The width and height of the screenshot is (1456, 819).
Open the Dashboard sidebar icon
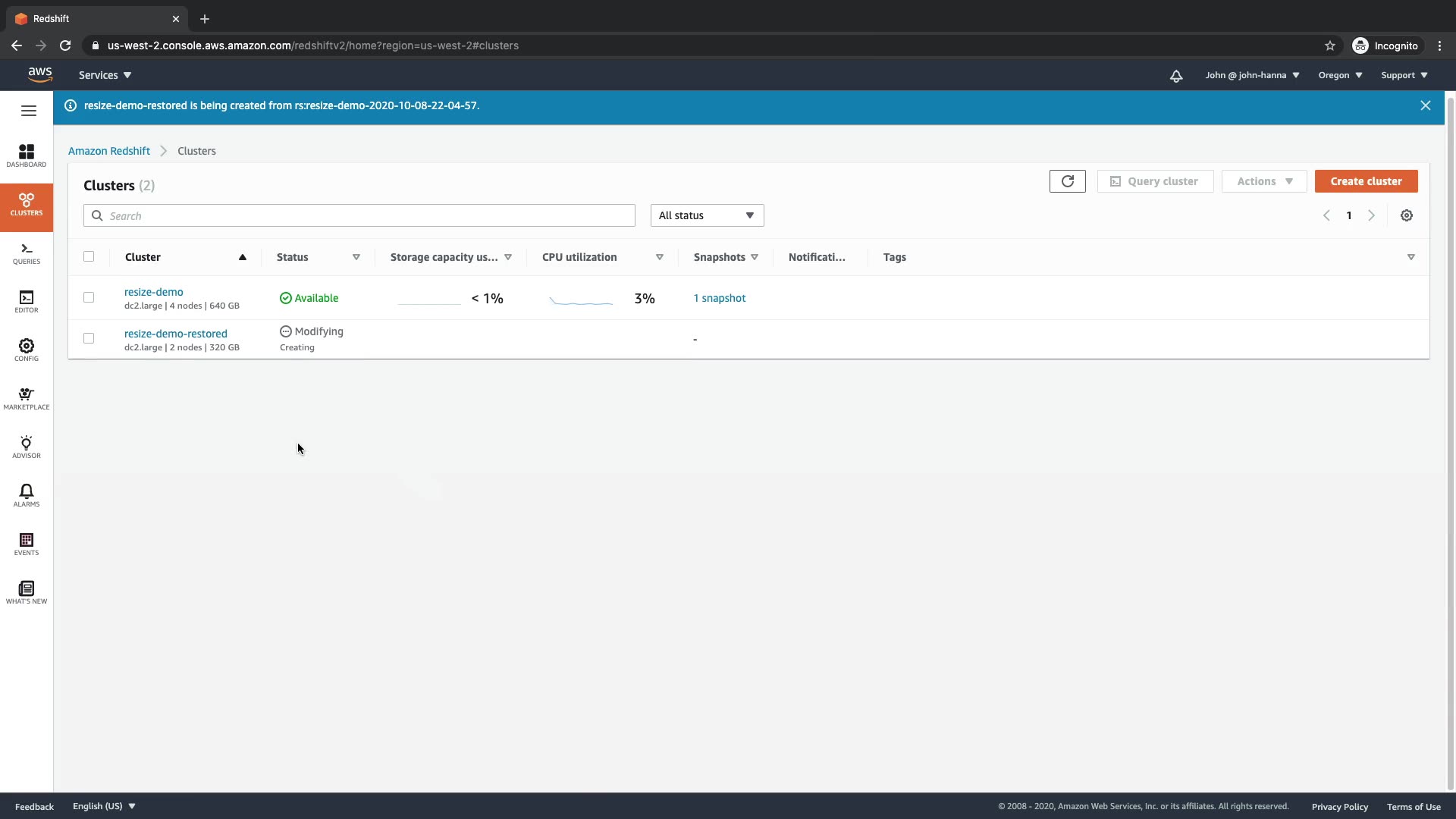(27, 155)
